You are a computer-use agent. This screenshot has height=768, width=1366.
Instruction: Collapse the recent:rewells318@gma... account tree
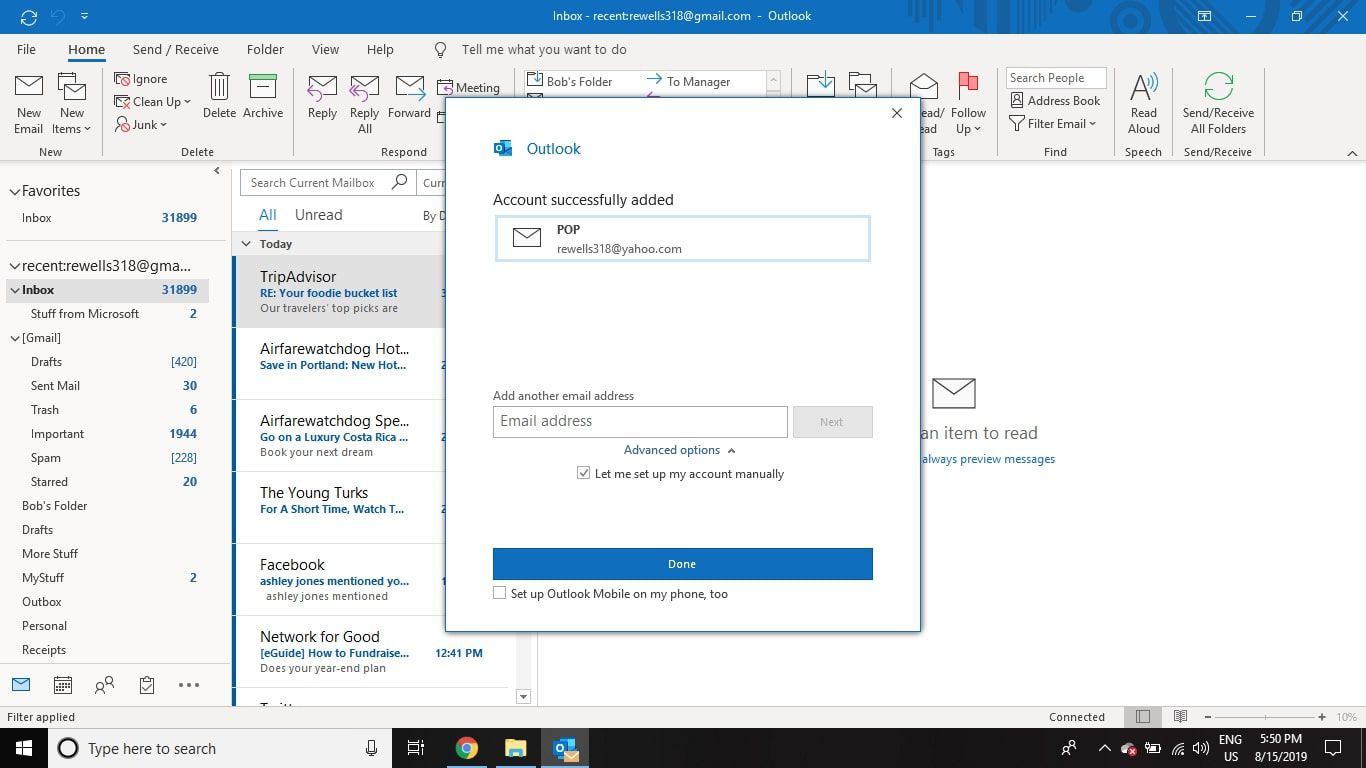coord(14,266)
